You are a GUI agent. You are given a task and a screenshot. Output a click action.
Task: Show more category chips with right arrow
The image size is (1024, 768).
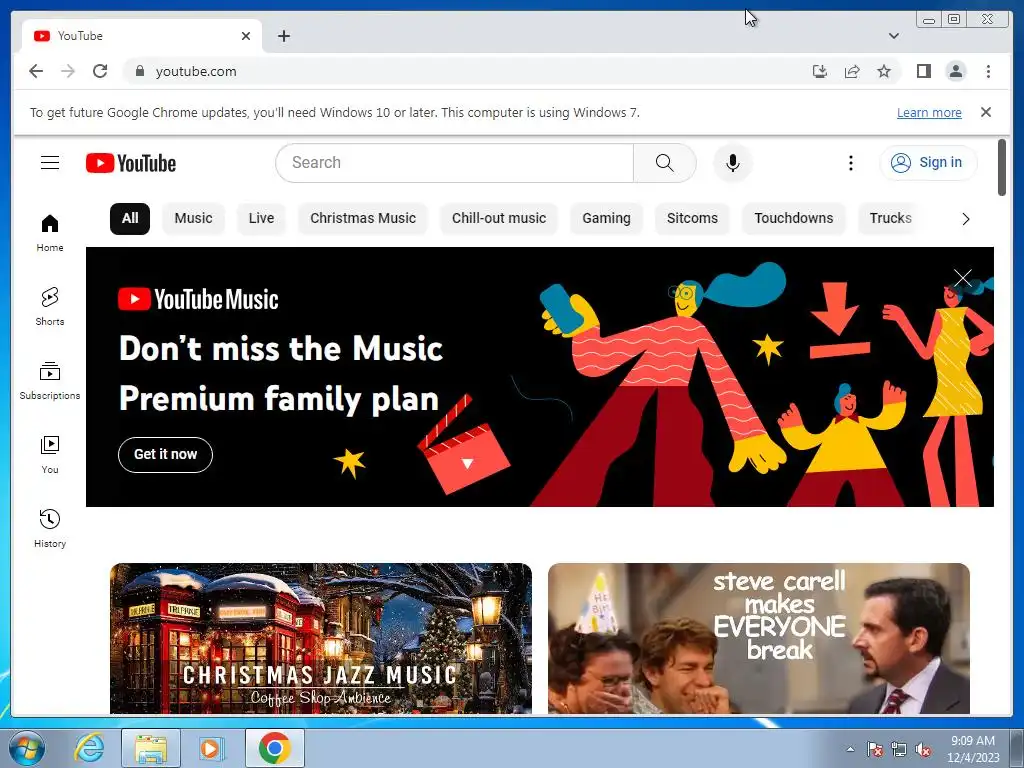965,219
